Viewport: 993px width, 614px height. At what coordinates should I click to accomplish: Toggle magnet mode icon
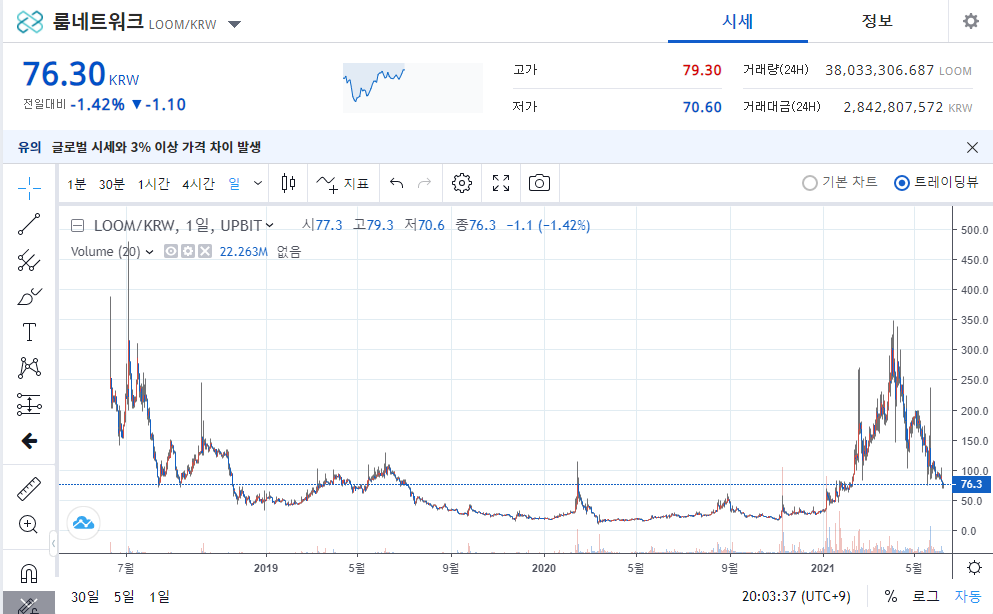point(29,573)
